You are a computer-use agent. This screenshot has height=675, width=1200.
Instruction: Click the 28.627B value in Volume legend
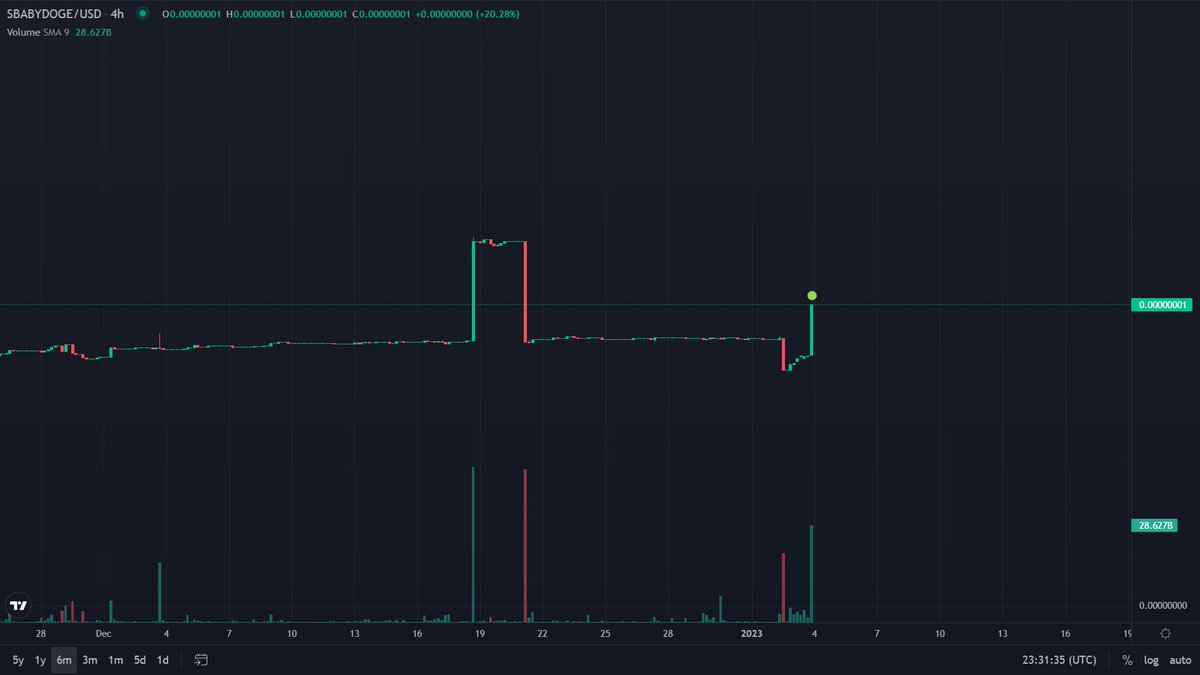(94, 32)
